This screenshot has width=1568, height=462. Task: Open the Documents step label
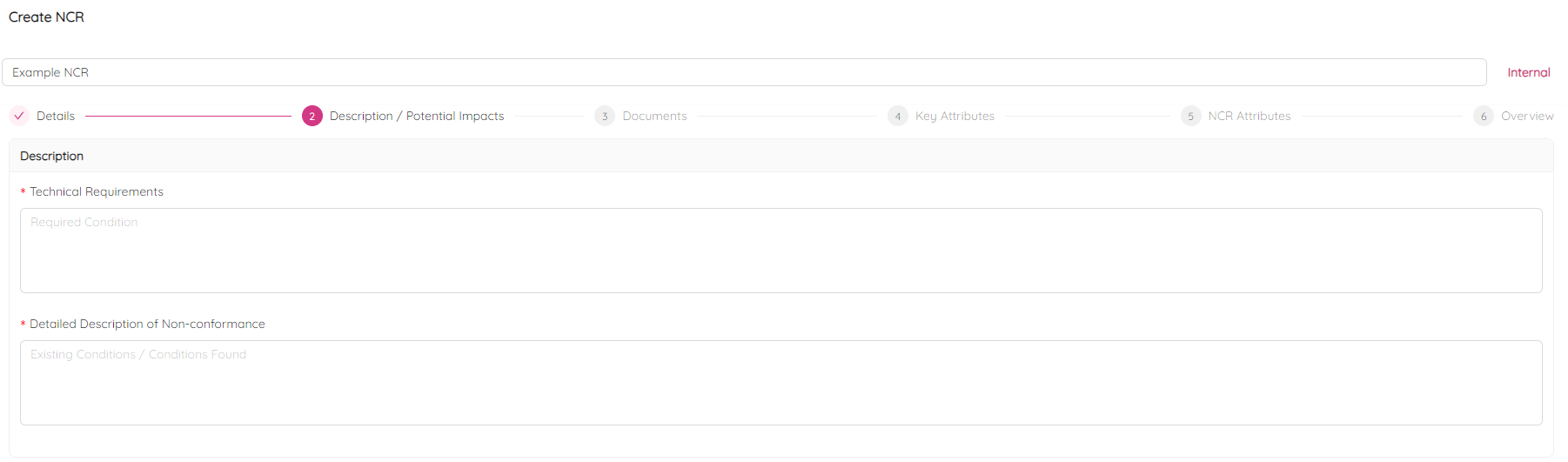(654, 116)
